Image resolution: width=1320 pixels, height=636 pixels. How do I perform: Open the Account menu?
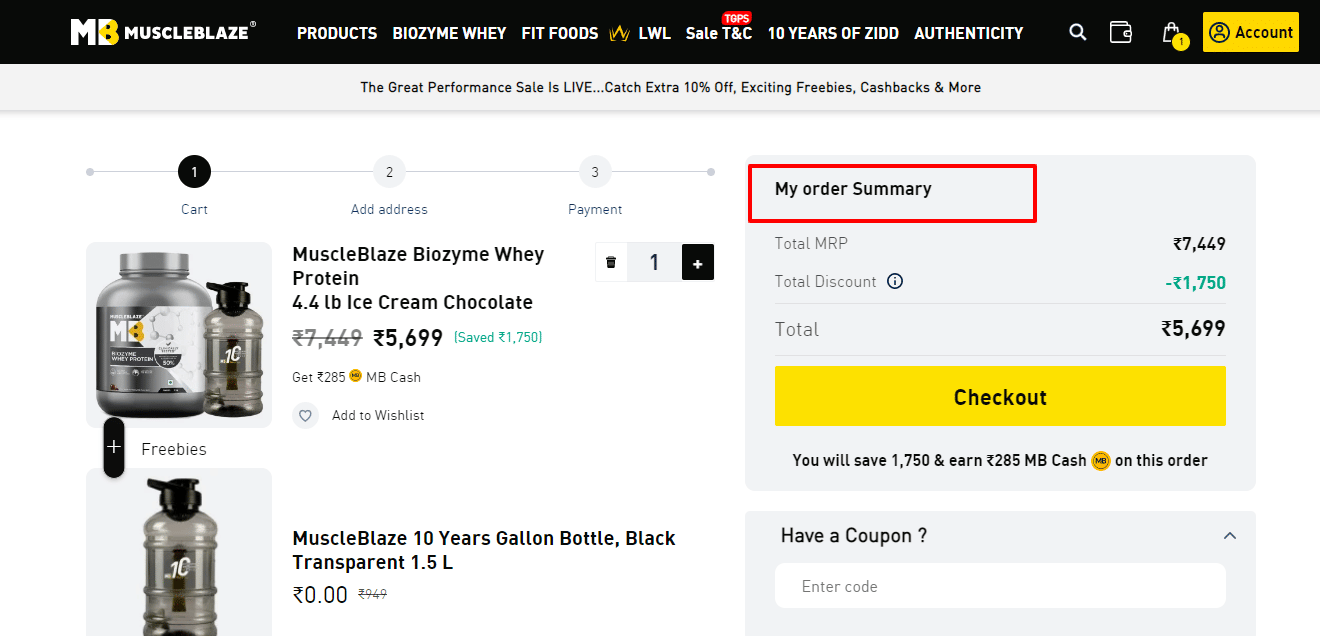pyautogui.click(x=1250, y=31)
